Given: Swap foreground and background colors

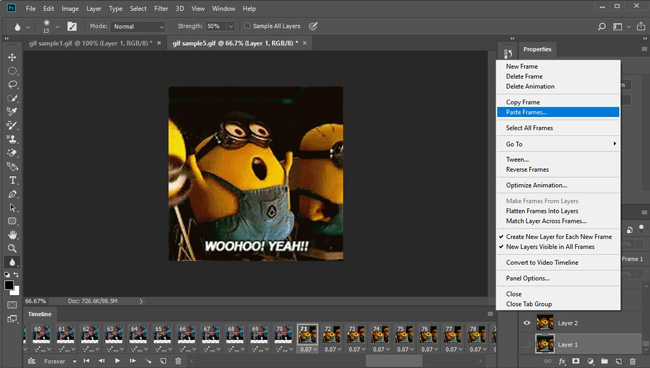Looking at the screenshot, I should pos(16,275).
